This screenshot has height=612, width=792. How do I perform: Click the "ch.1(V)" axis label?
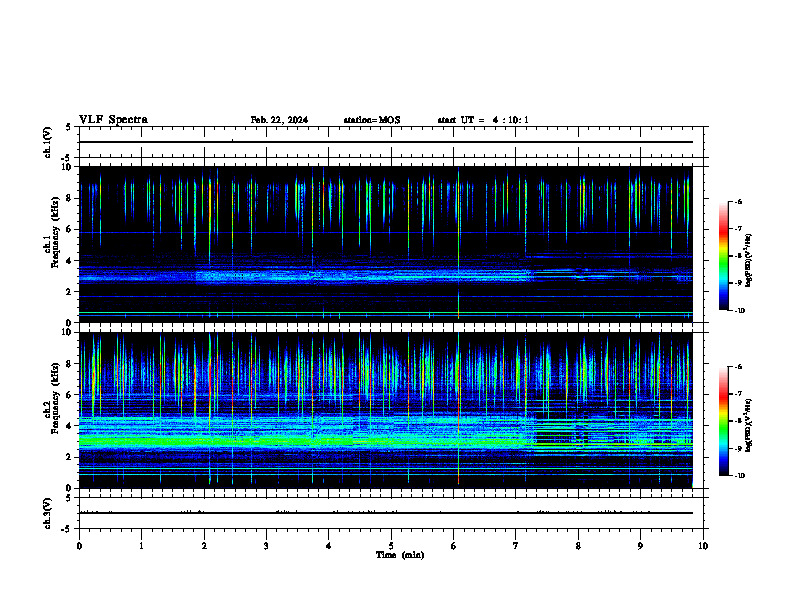48,142
